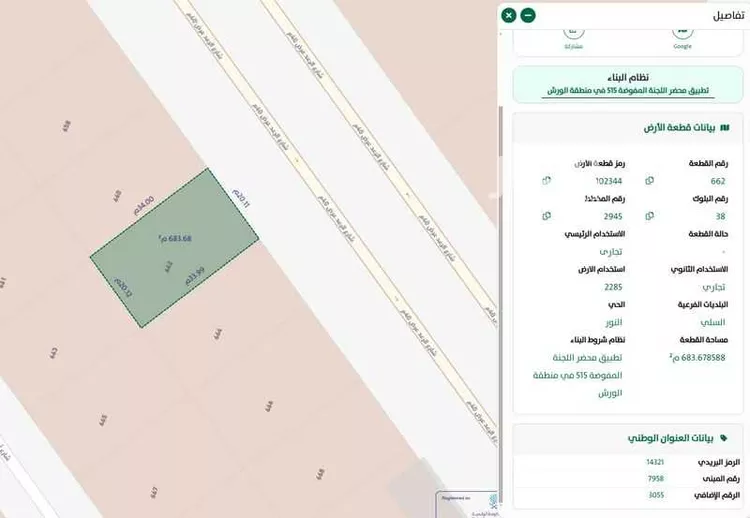Click parcel 445 on the map
The width and height of the screenshot is (750, 518).
(103, 420)
